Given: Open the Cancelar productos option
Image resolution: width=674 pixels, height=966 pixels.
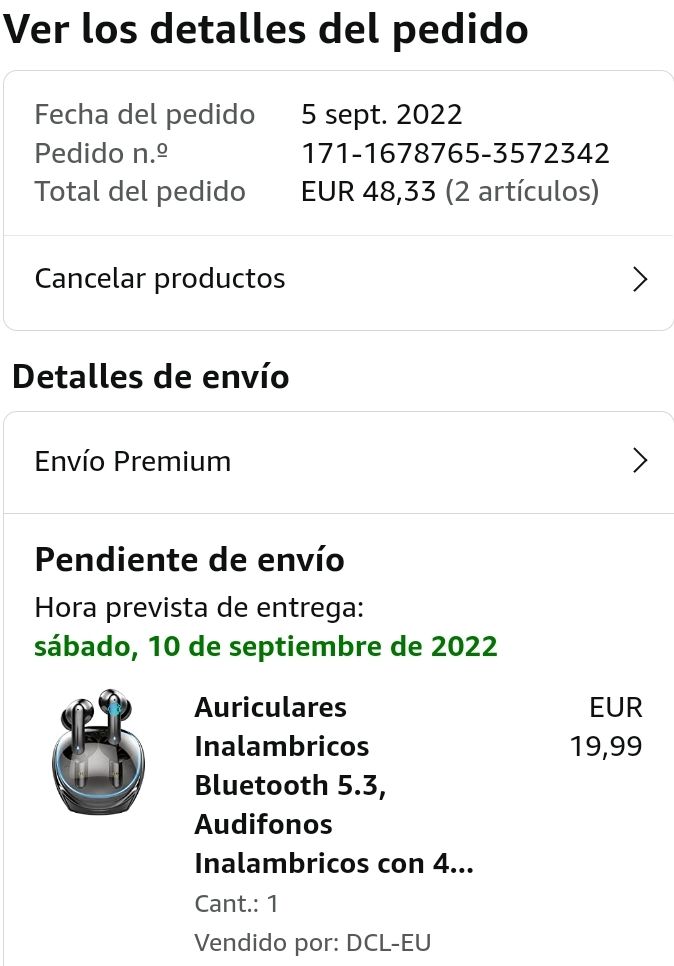Looking at the screenshot, I should 160,279.
